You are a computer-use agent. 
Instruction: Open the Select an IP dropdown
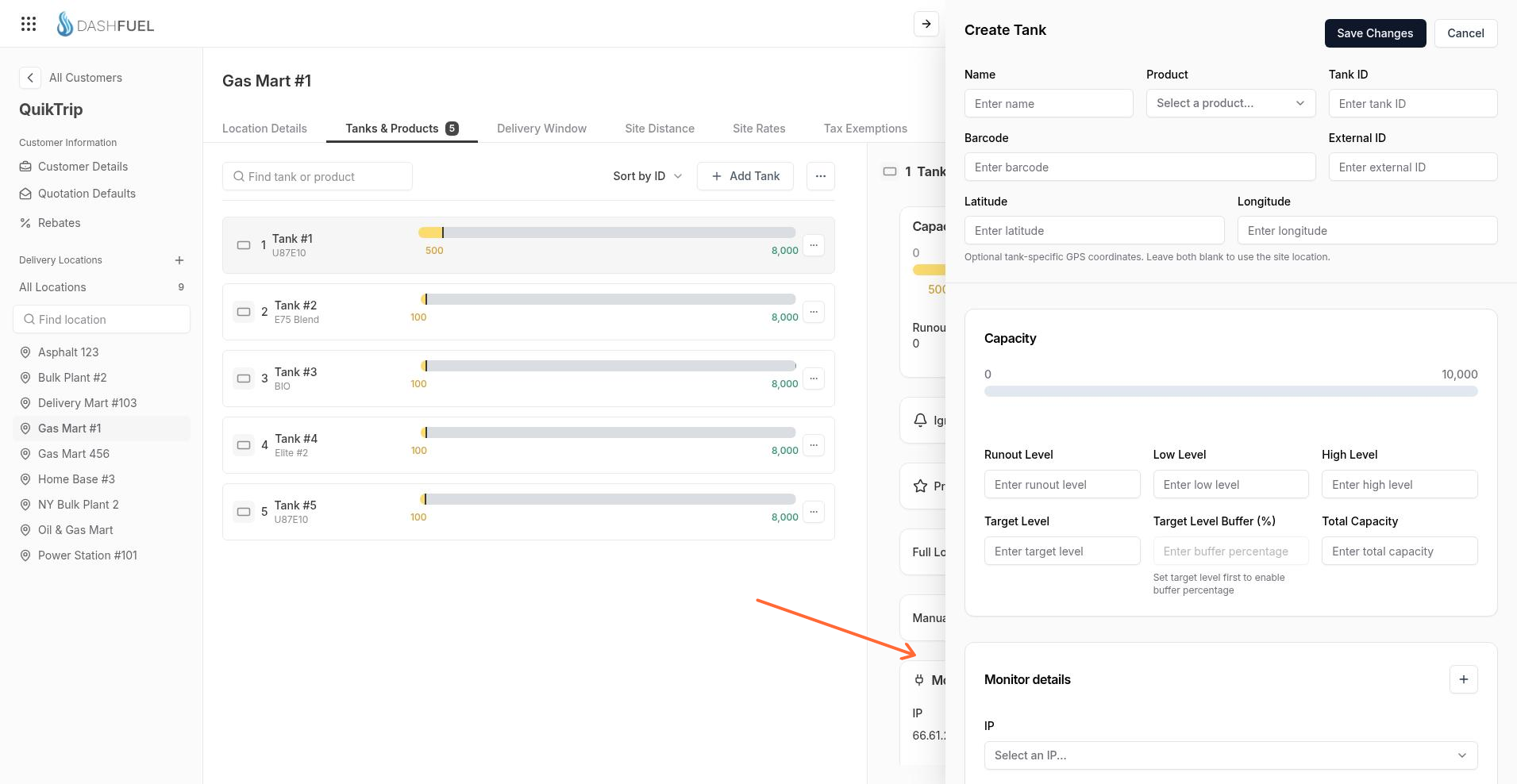coord(1230,755)
